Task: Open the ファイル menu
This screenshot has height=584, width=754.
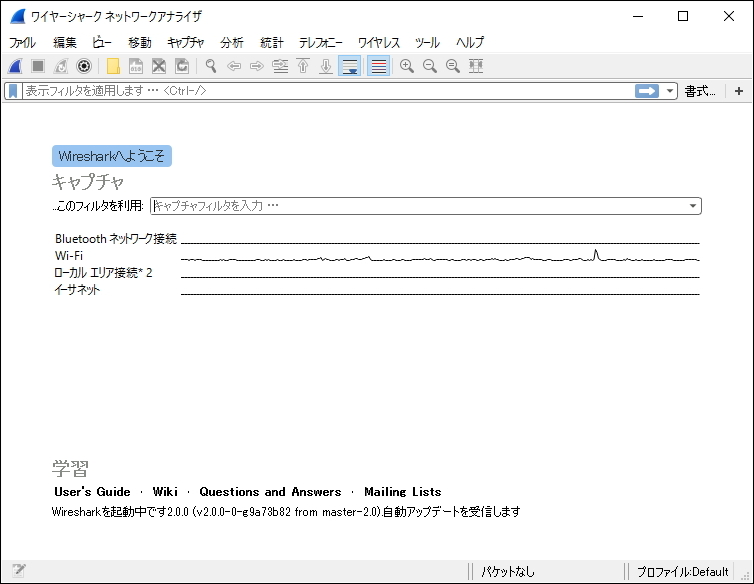Action: coord(22,42)
